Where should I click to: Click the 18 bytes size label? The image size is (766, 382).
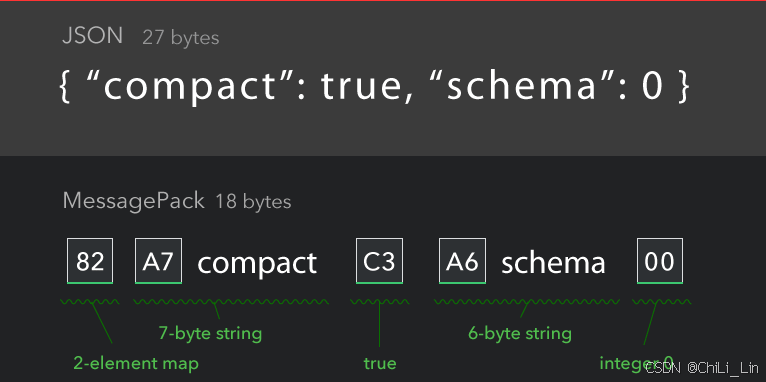(253, 202)
